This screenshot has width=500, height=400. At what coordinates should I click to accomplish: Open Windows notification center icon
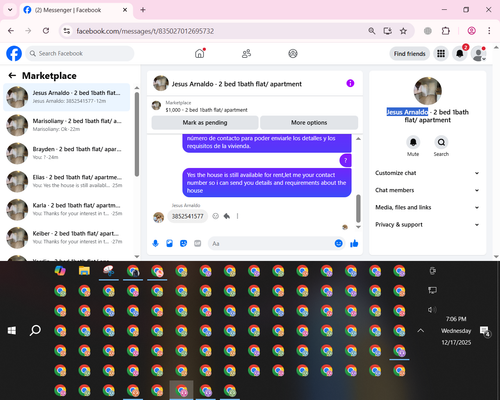(x=485, y=331)
